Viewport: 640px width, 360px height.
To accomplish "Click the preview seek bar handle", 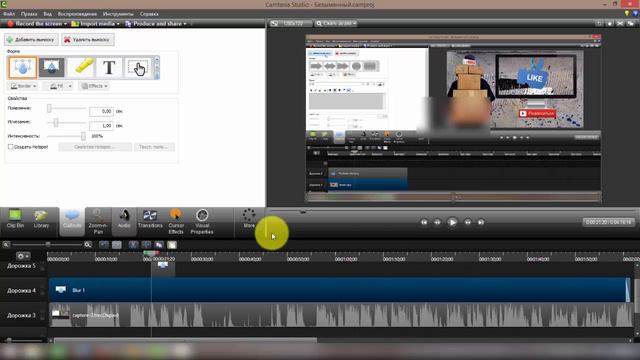I will click(x=303, y=211).
